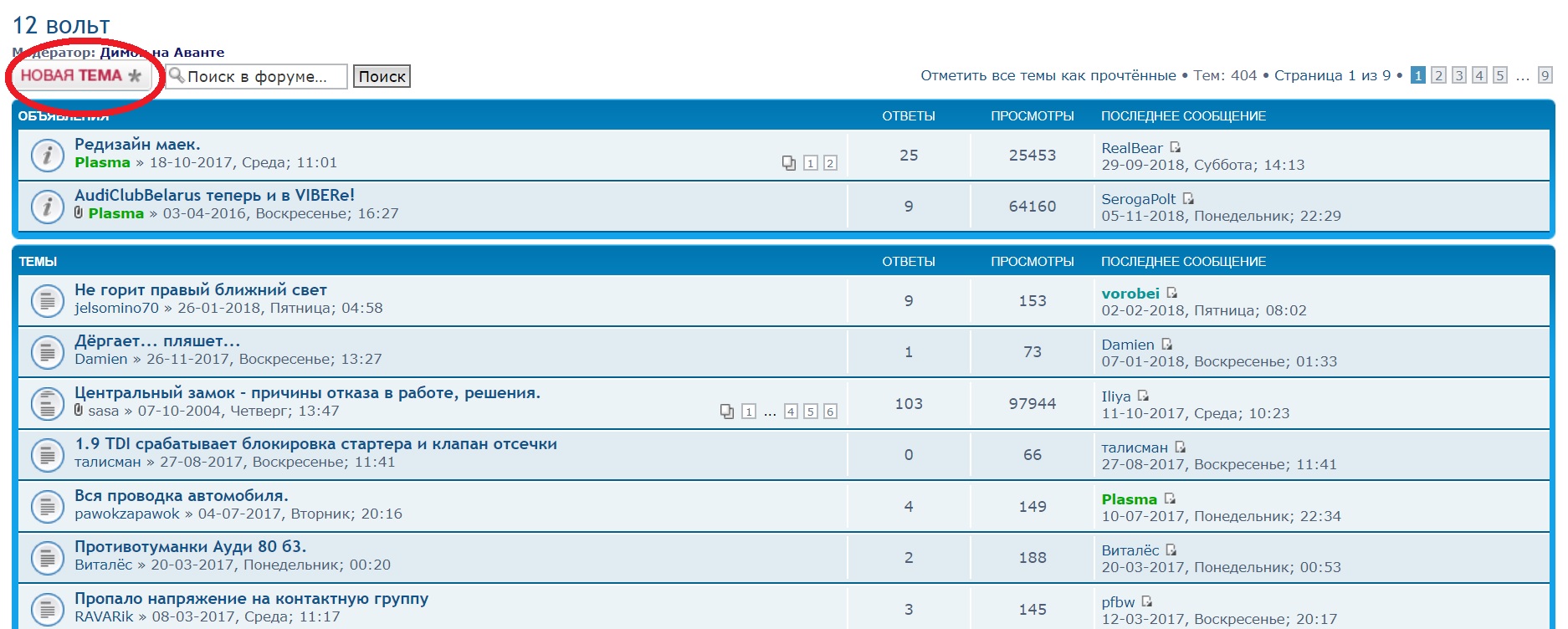
Task: Click the New Topic button (НОВАЯ ТЕМА)
Action: [x=81, y=76]
